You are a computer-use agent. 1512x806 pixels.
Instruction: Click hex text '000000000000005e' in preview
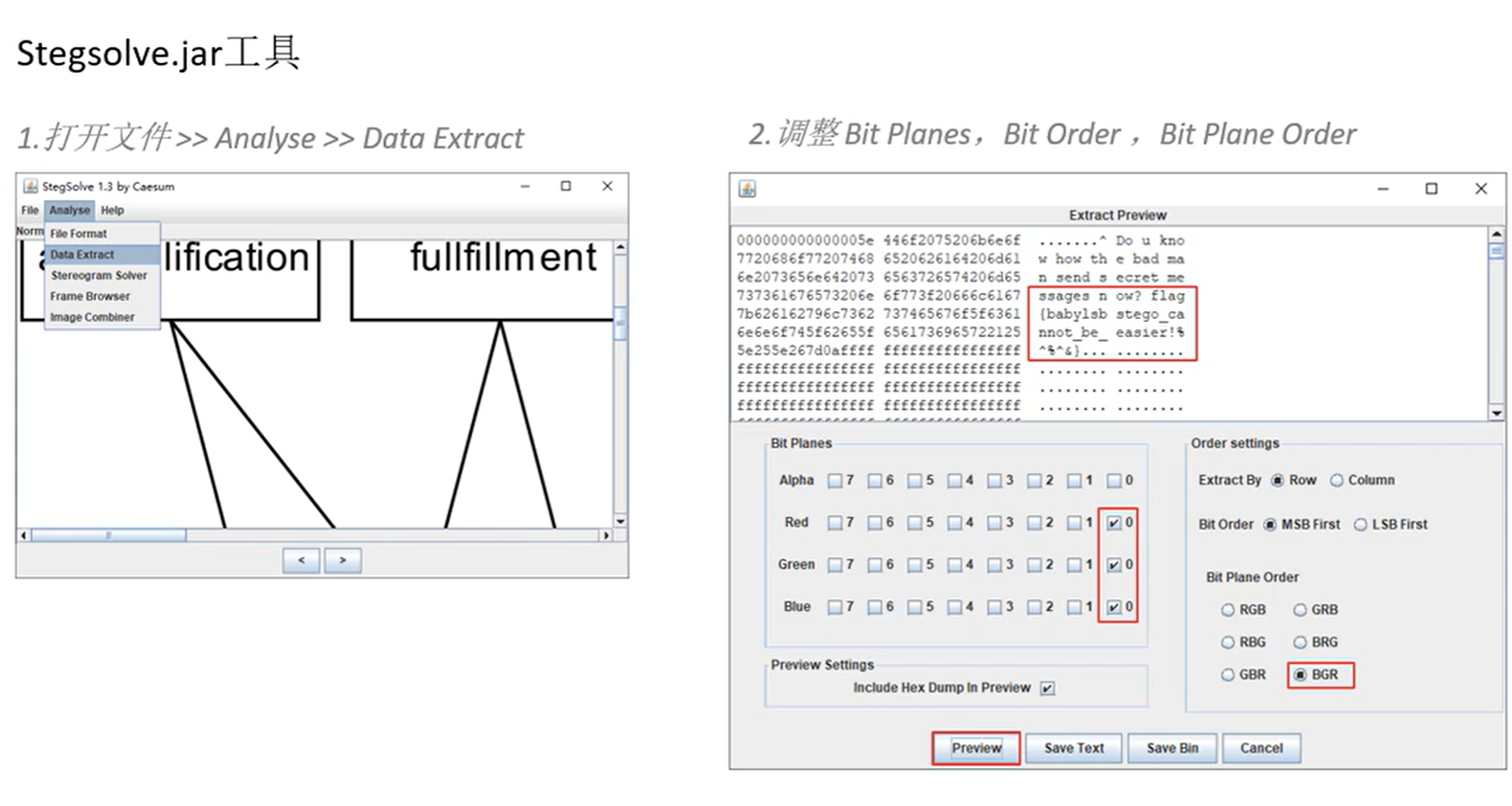click(x=805, y=240)
